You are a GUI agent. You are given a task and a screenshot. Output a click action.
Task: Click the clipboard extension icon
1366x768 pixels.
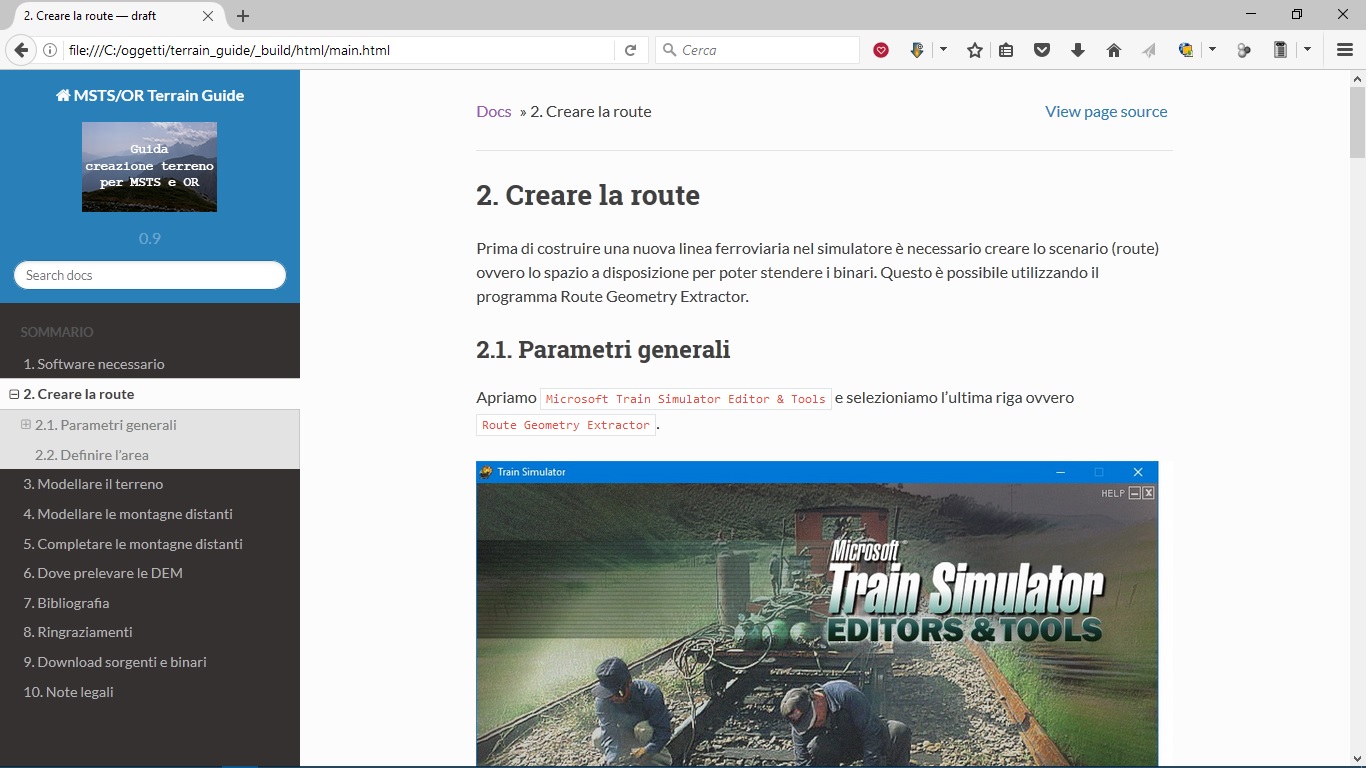[1280, 50]
